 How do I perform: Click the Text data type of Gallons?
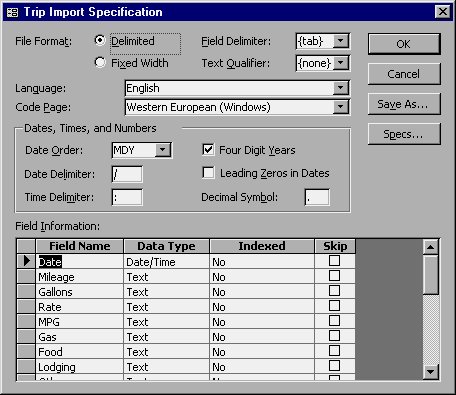167,292
